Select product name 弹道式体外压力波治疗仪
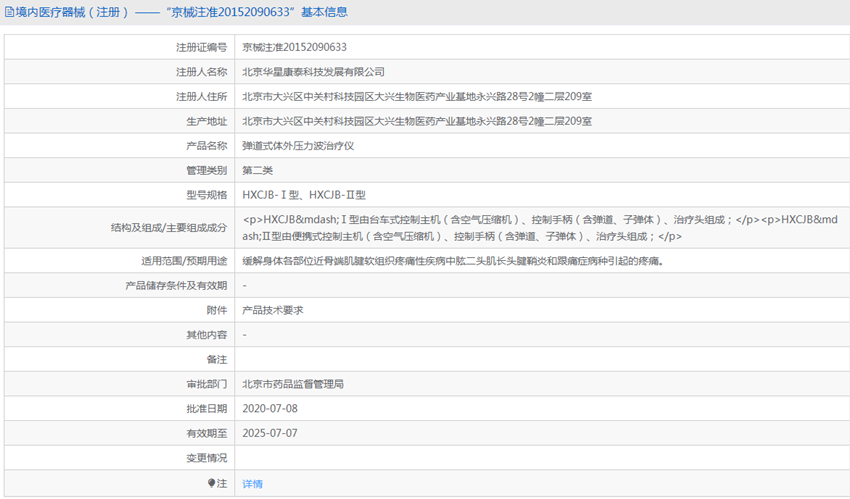850x499 pixels. tap(298, 146)
